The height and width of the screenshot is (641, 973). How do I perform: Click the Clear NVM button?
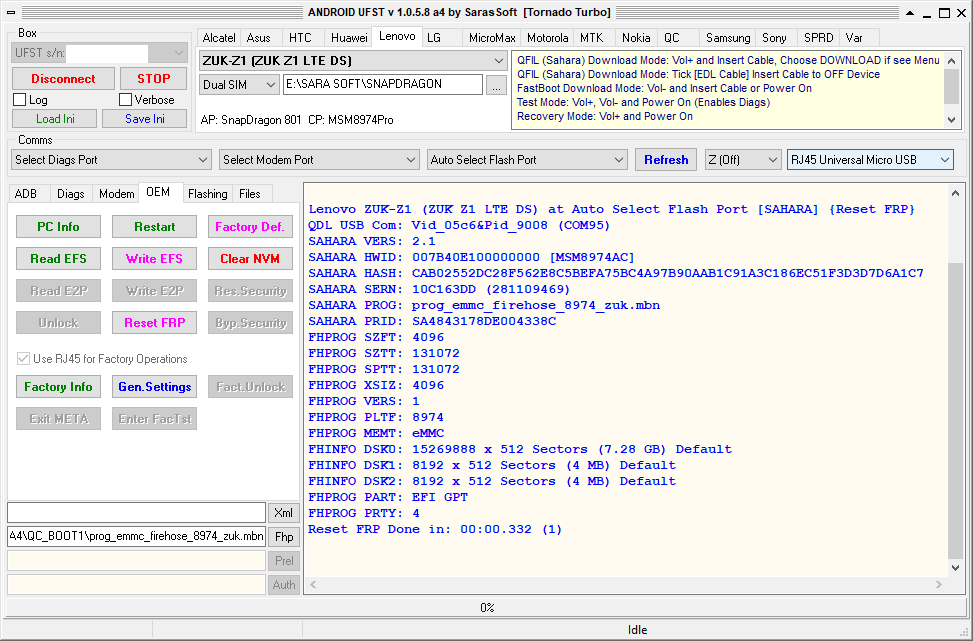coord(250,259)
